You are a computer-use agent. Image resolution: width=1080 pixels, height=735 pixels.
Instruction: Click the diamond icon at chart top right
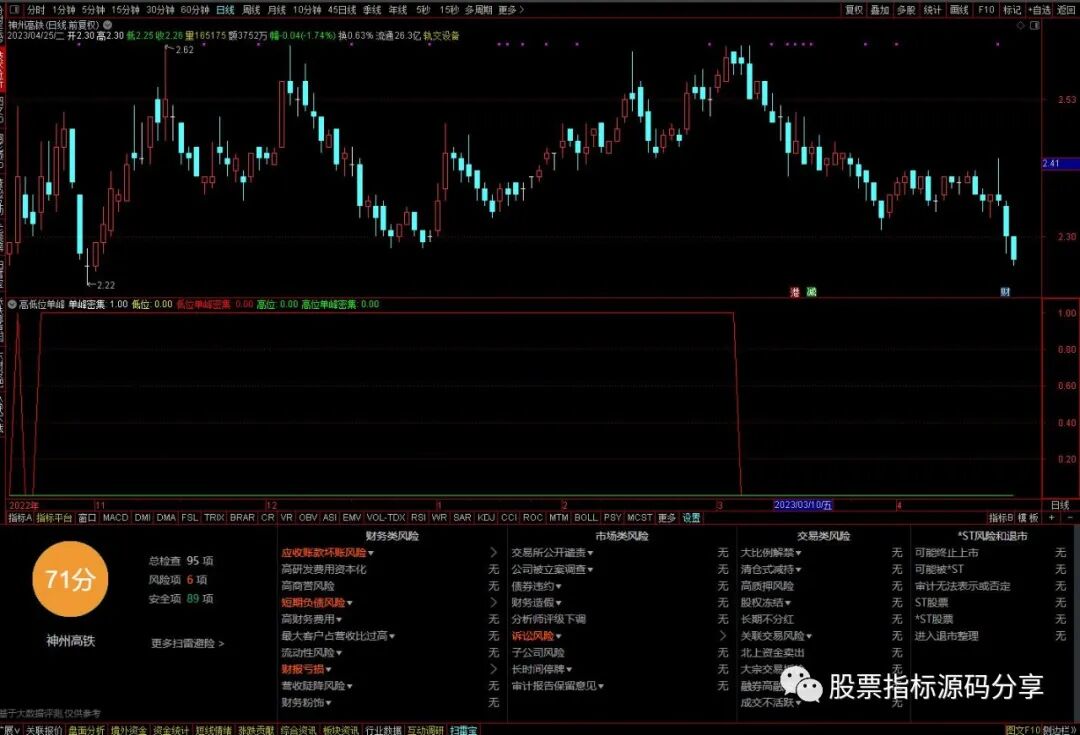(1021, 25)
